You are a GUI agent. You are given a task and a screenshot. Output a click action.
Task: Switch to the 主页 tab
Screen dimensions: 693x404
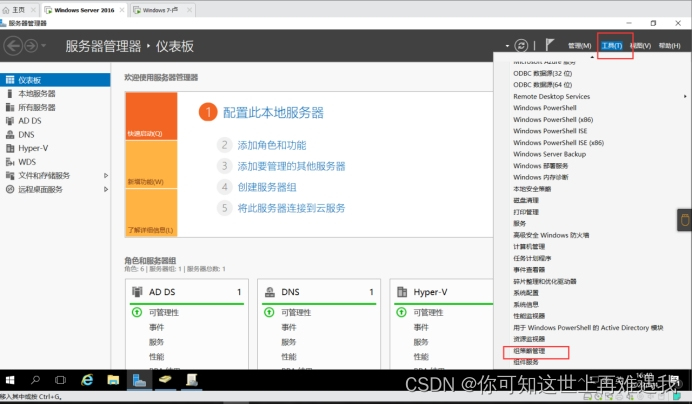point(19,10)
